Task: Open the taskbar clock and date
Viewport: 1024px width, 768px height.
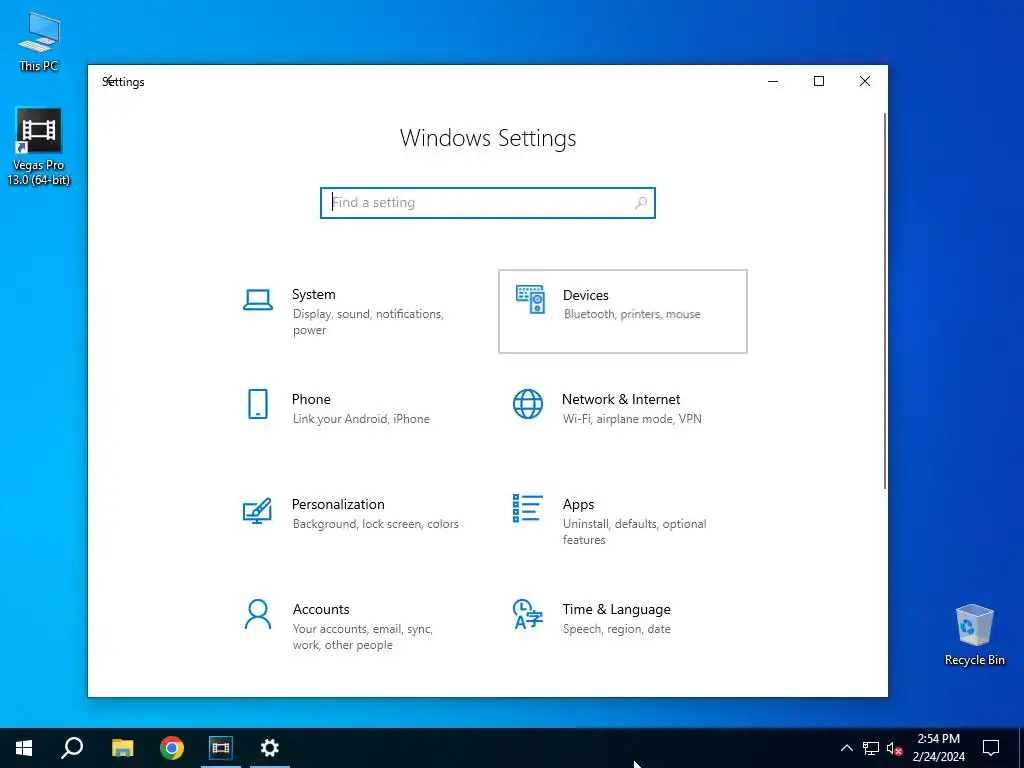Action: tap(938, 748)
